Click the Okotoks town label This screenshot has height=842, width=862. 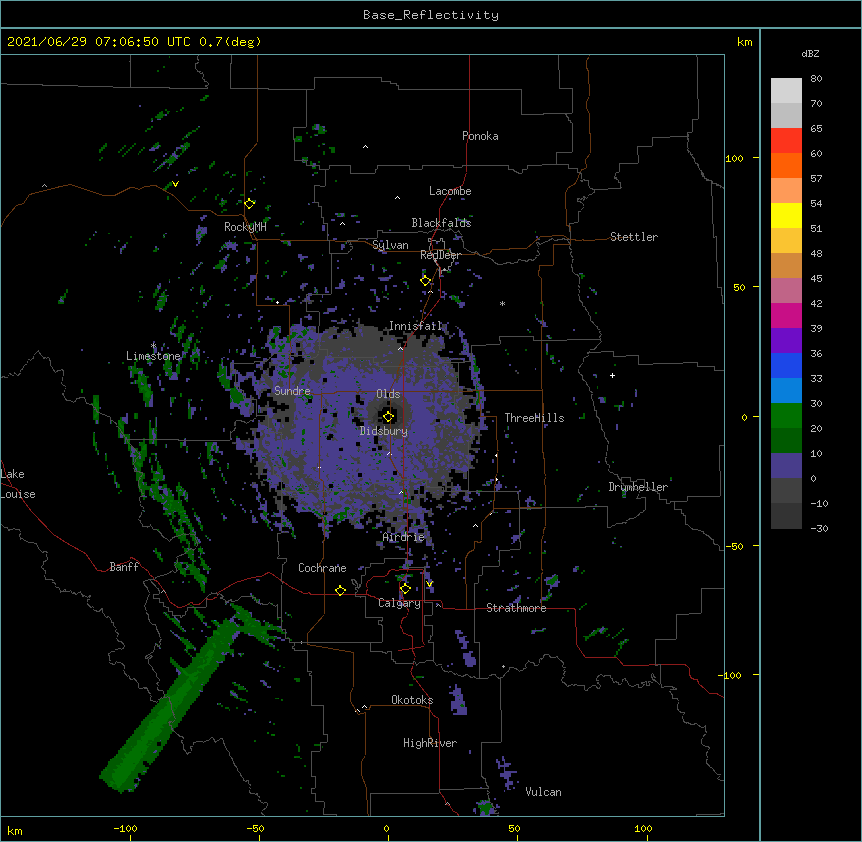pyautogui.click(x=412, y=700)
